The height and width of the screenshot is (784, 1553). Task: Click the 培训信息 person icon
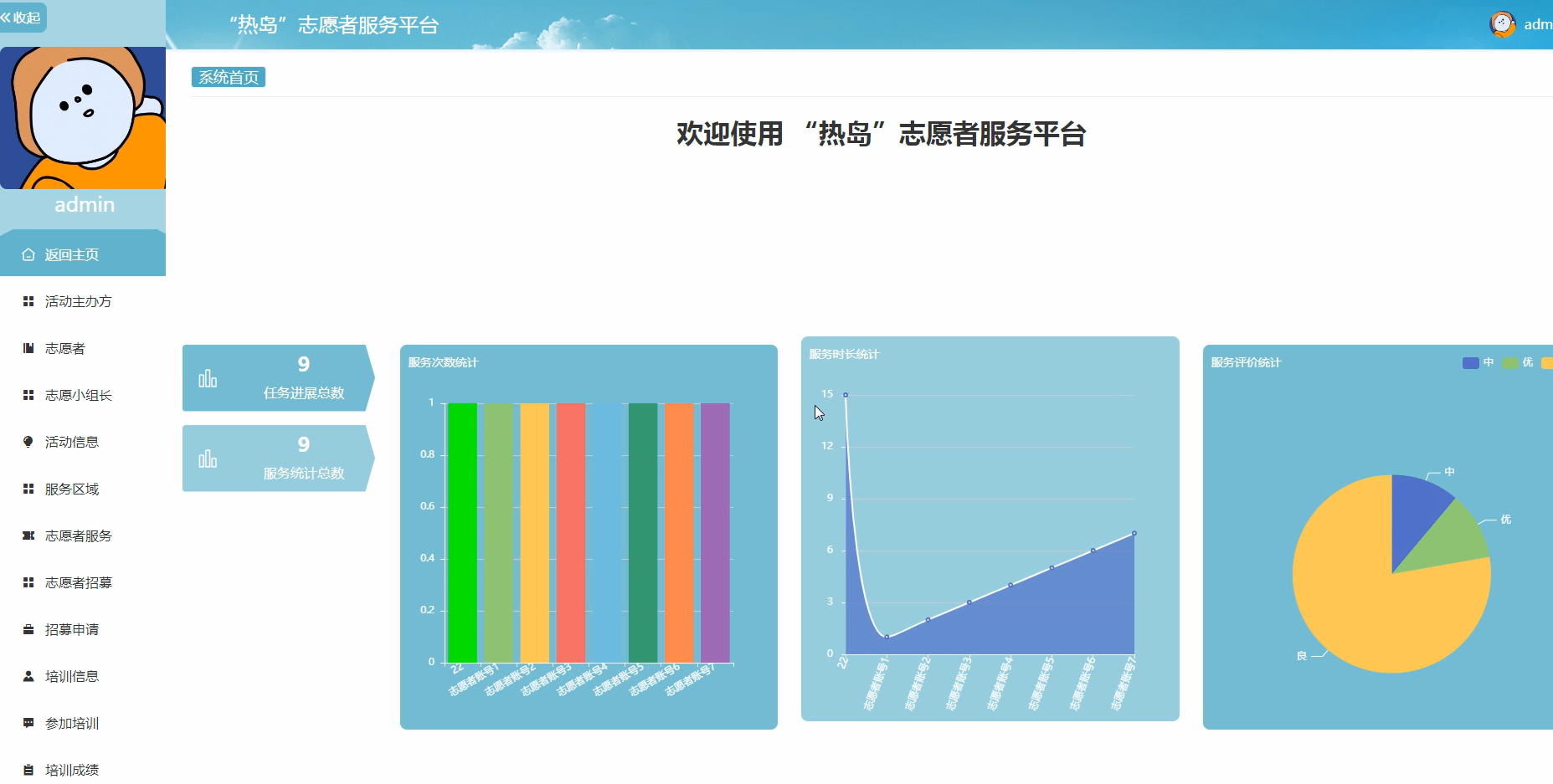pyautogui.click(x=27, y=676)
